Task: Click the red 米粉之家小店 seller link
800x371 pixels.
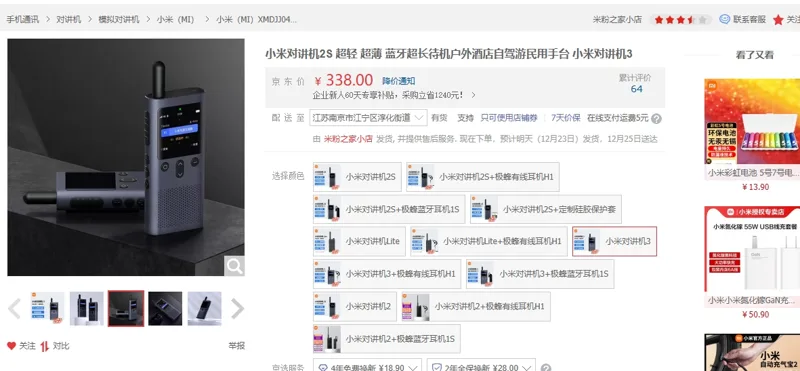Action: 348,139
